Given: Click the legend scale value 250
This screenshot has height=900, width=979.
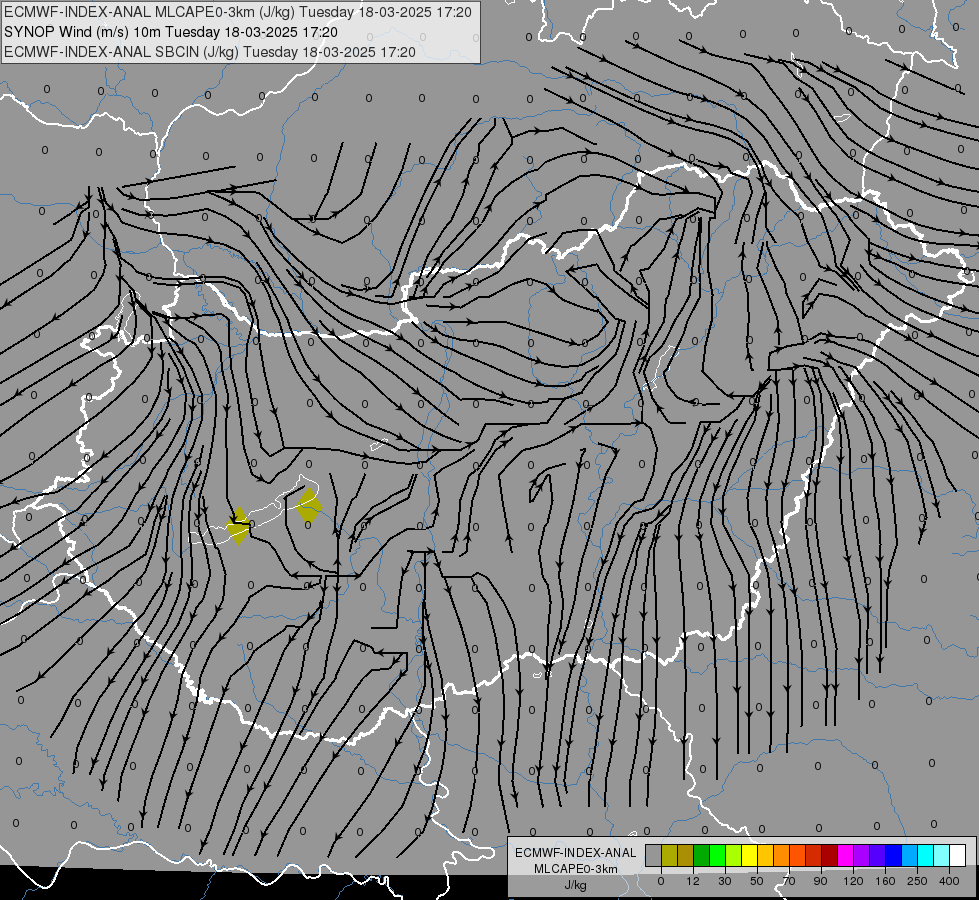Looking at the screenshot, I should [918, 881].
